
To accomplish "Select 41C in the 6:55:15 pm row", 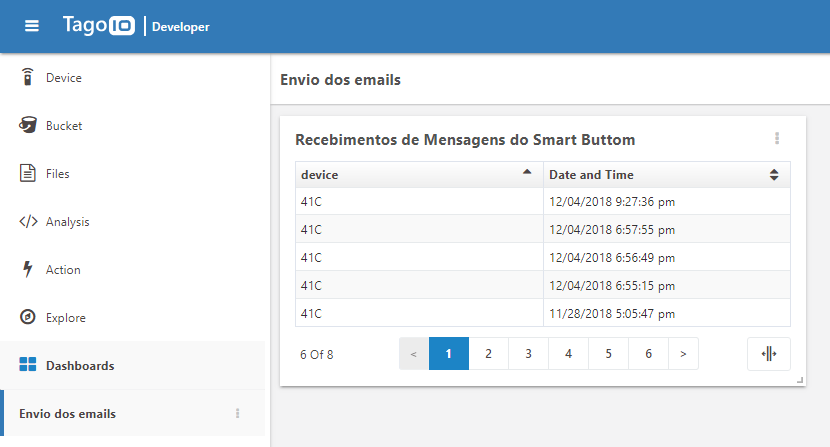I will [419, 285].
